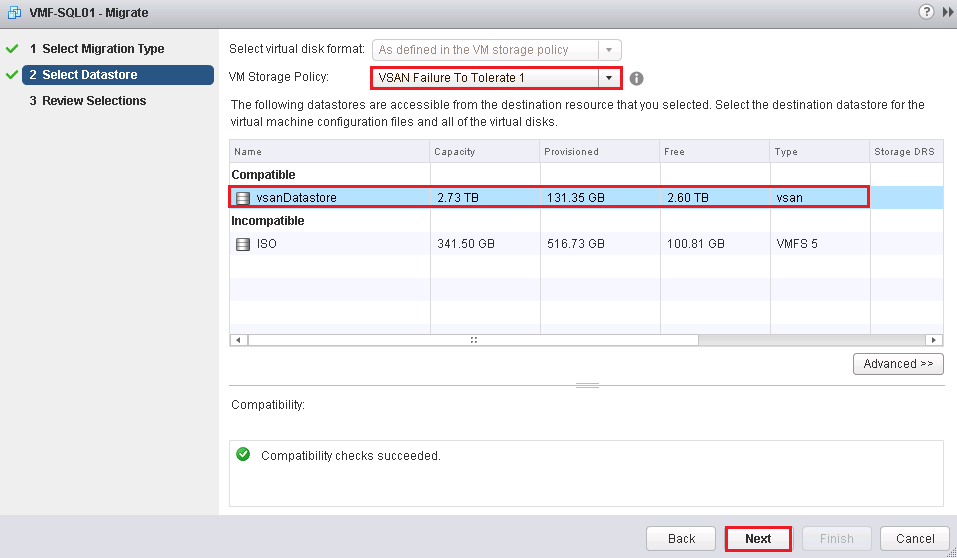
Task: Click the VM migrate icon in title bar
Action: pos(13,13)
